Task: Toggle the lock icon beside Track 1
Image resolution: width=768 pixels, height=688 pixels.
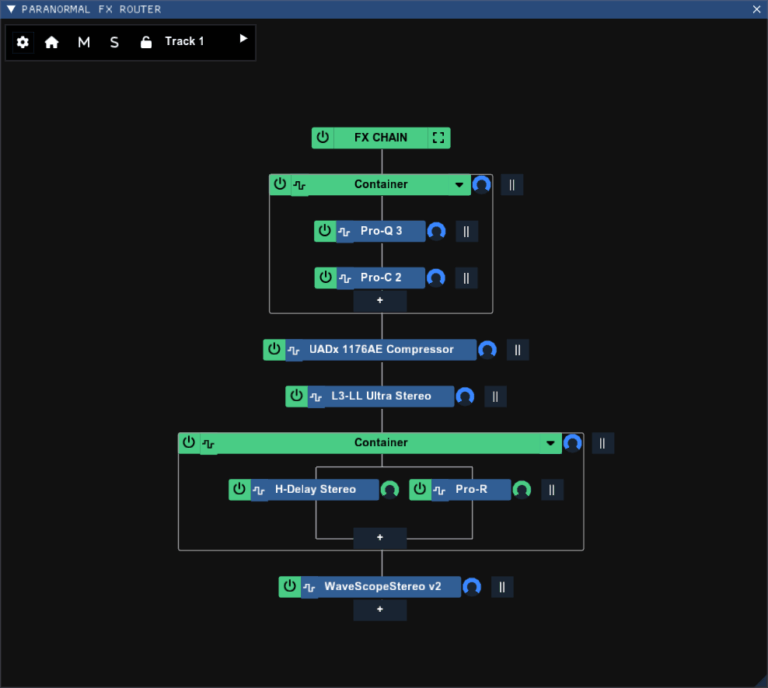Action: pos(146,43)
